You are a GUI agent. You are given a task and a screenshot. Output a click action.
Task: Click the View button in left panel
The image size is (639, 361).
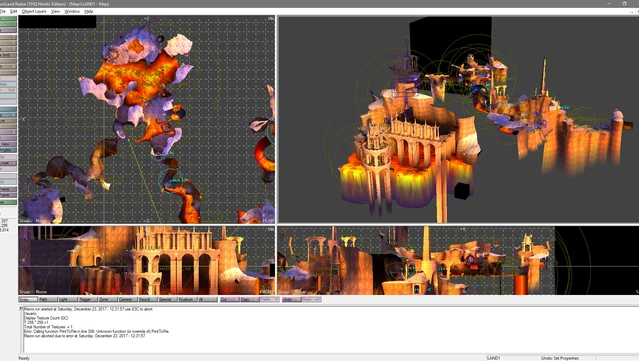8,144
